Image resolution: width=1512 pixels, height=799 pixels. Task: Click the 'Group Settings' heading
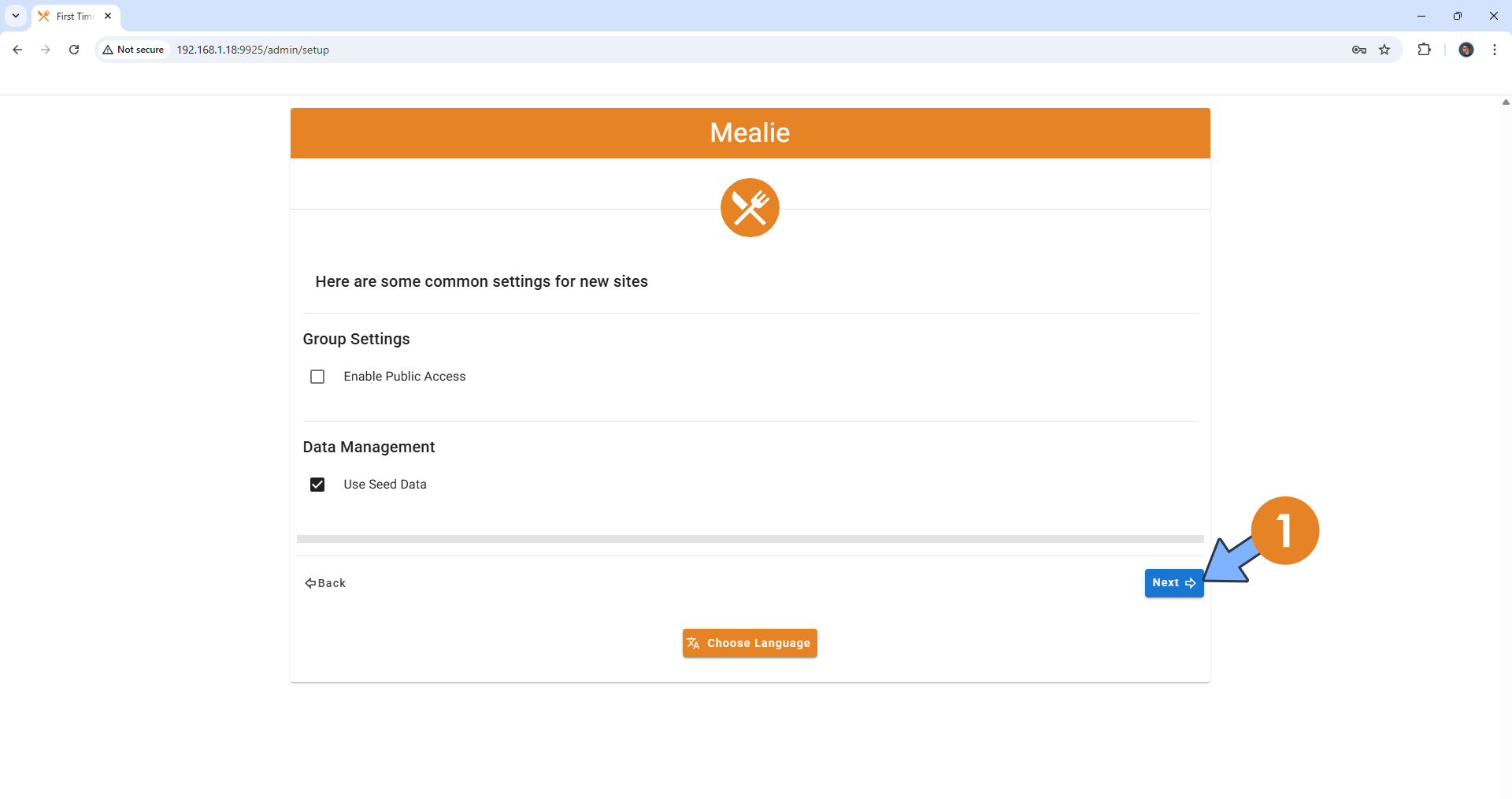click(356, 339)
